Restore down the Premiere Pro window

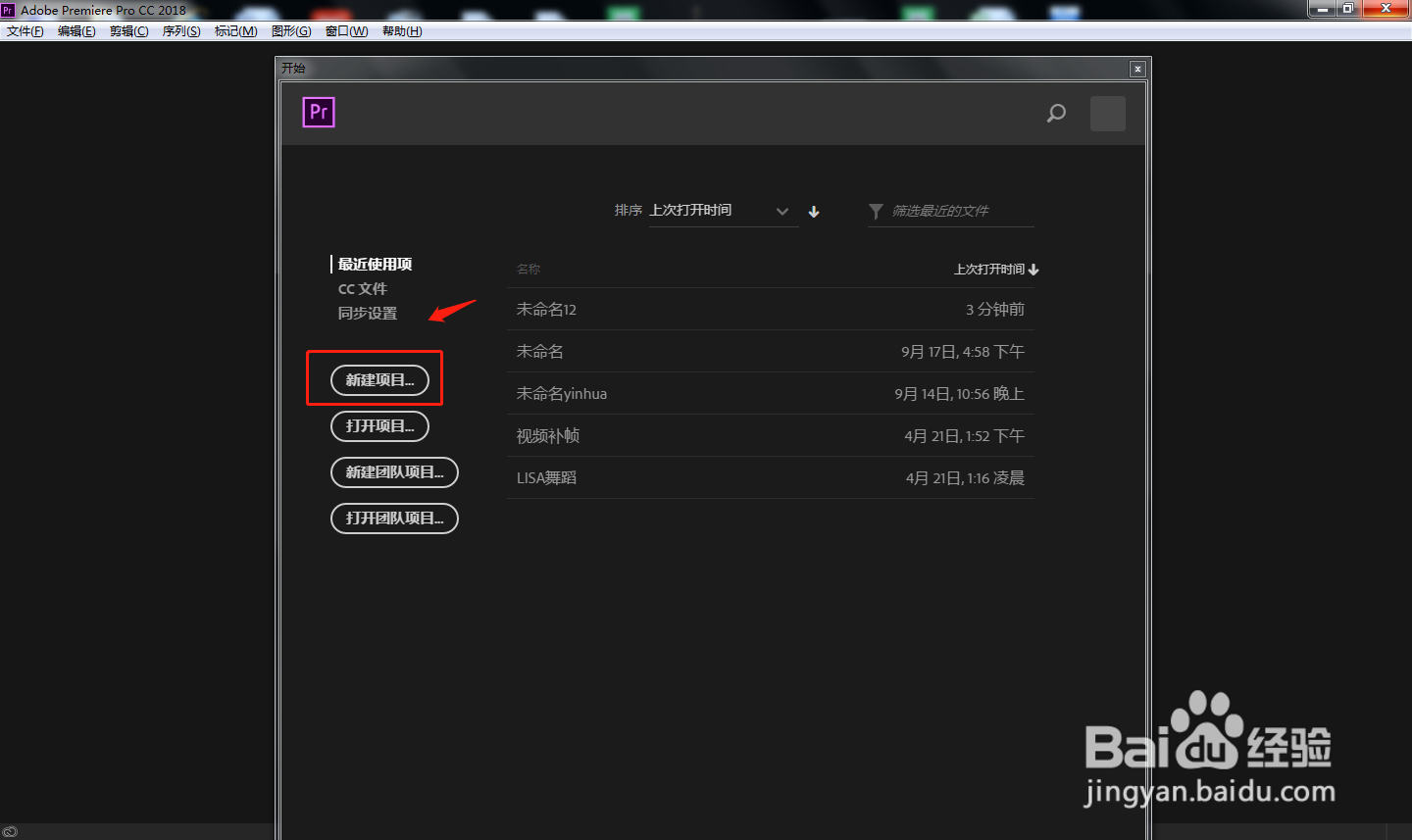pyautogui.click(x=1348, y=9)
